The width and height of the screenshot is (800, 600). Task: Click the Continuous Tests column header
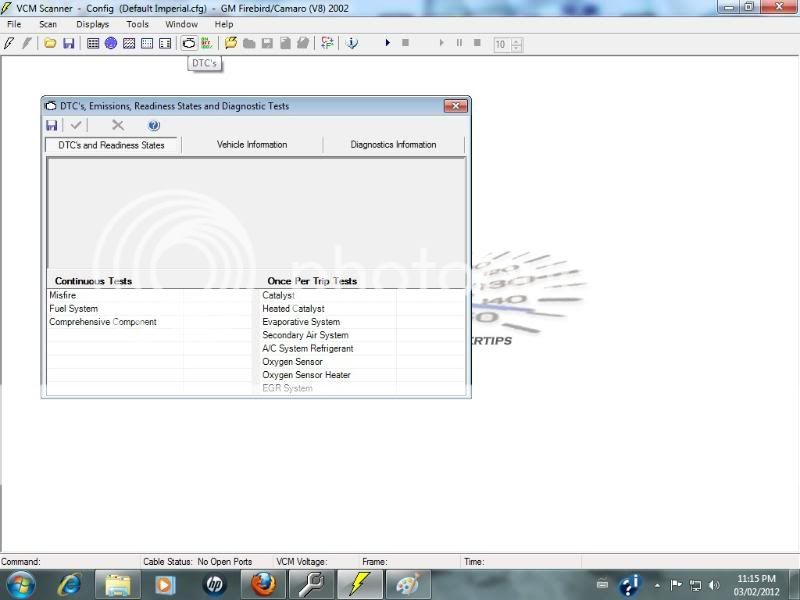[93, 281]
